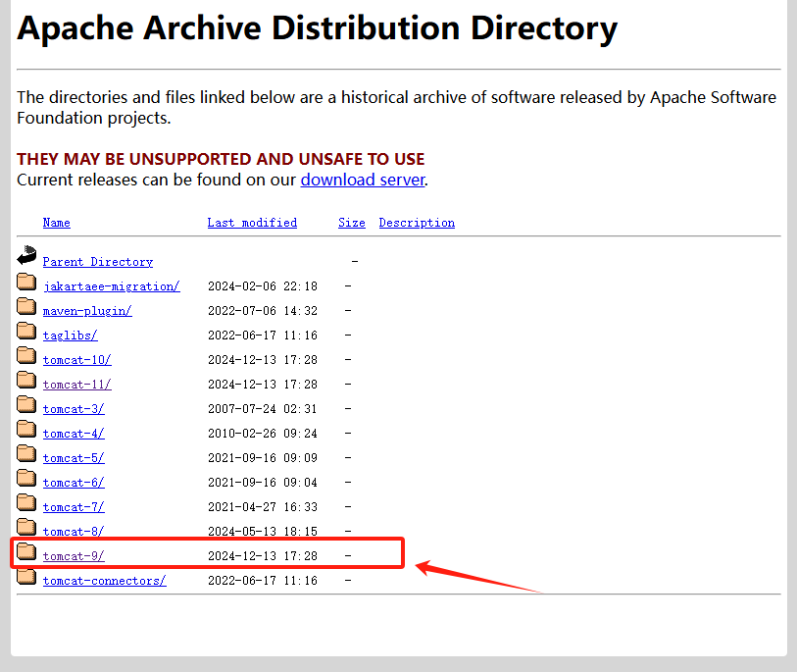
Task: Click the date 2007-07-24 02:31
Action: [263, 409]
